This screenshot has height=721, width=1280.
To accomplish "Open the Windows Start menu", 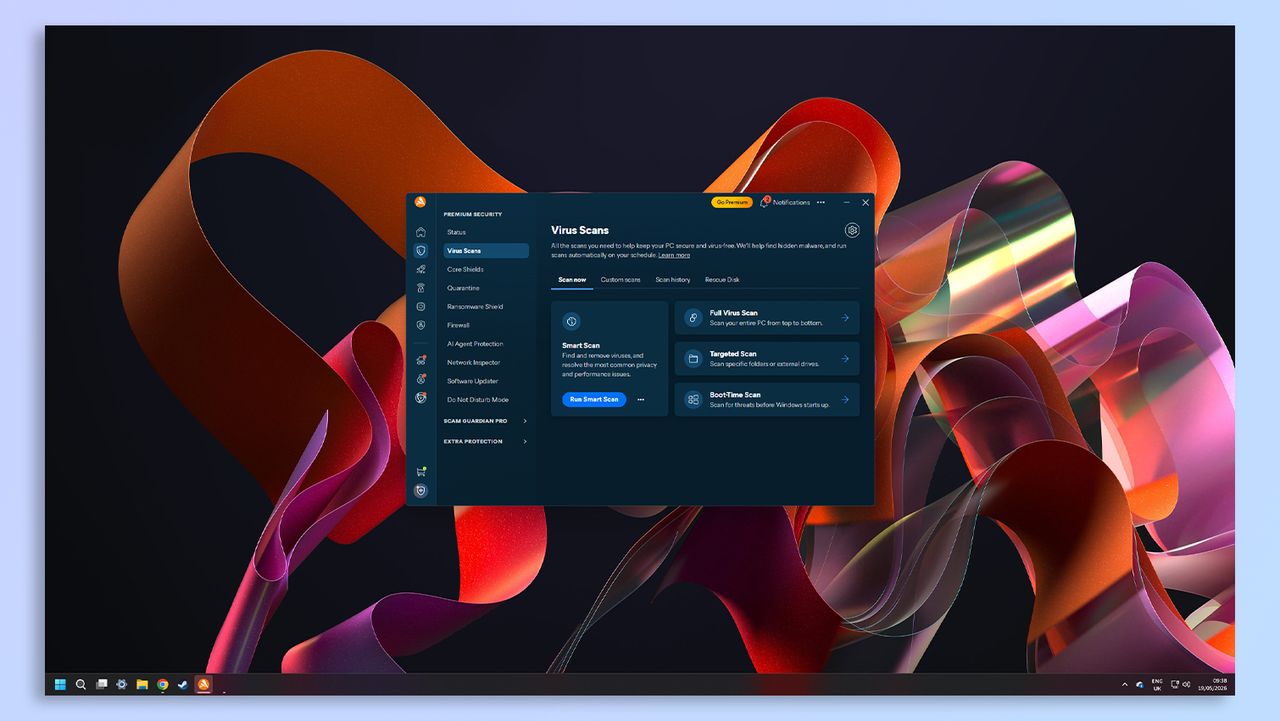I will [60, 685].
